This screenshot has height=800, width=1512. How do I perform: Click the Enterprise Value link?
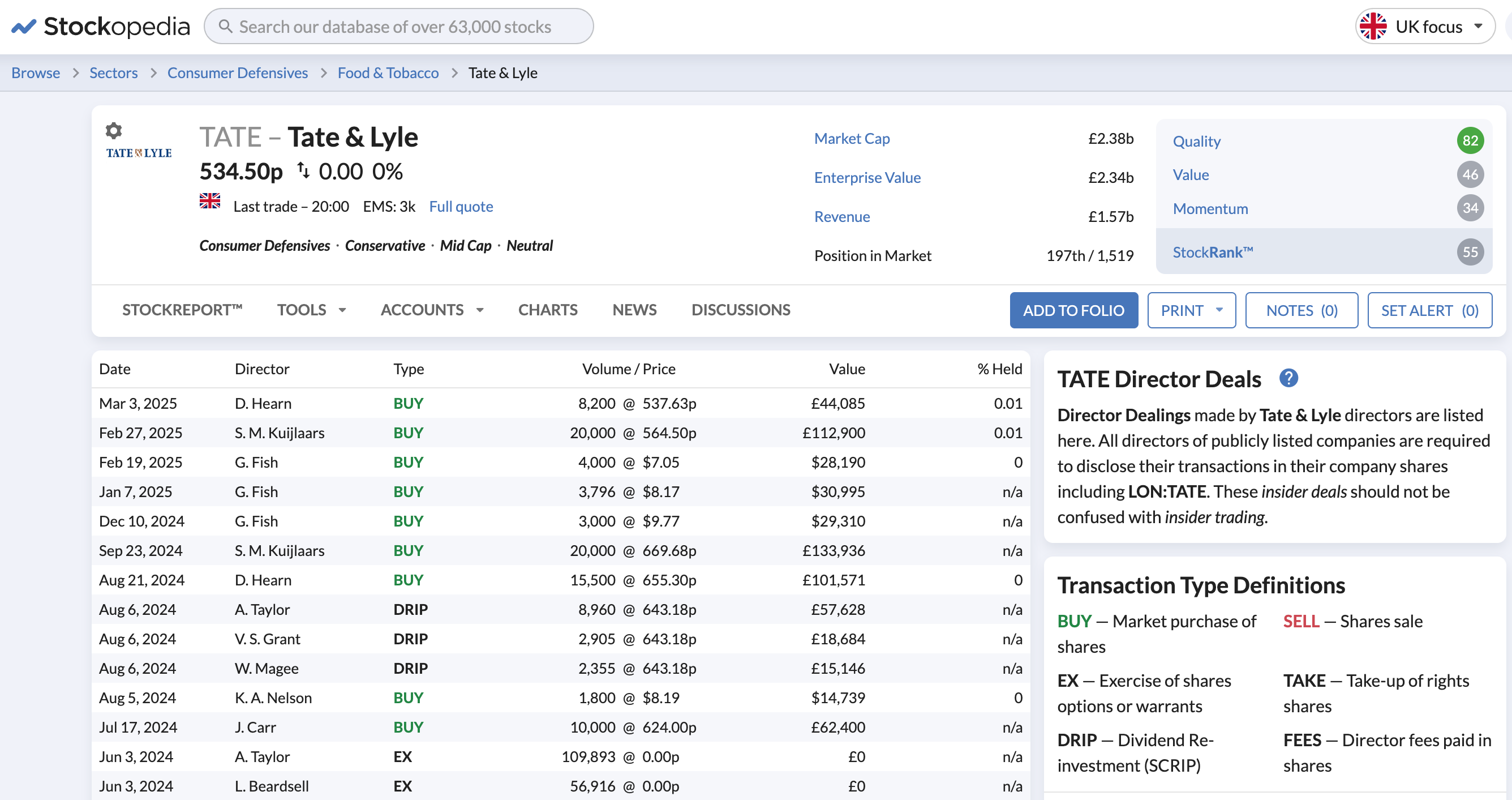[867, 177]
